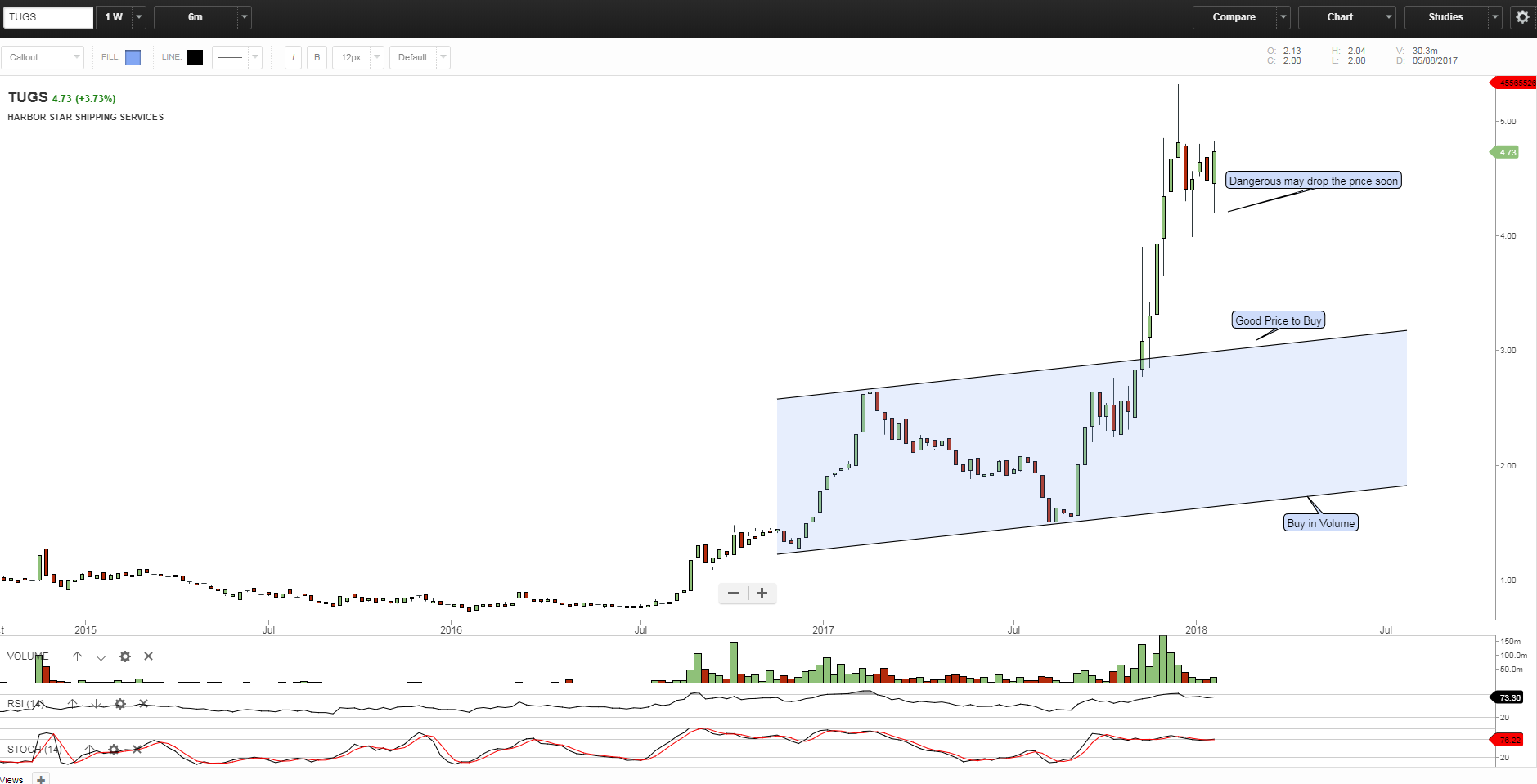Open the Studies menu

1445,16
